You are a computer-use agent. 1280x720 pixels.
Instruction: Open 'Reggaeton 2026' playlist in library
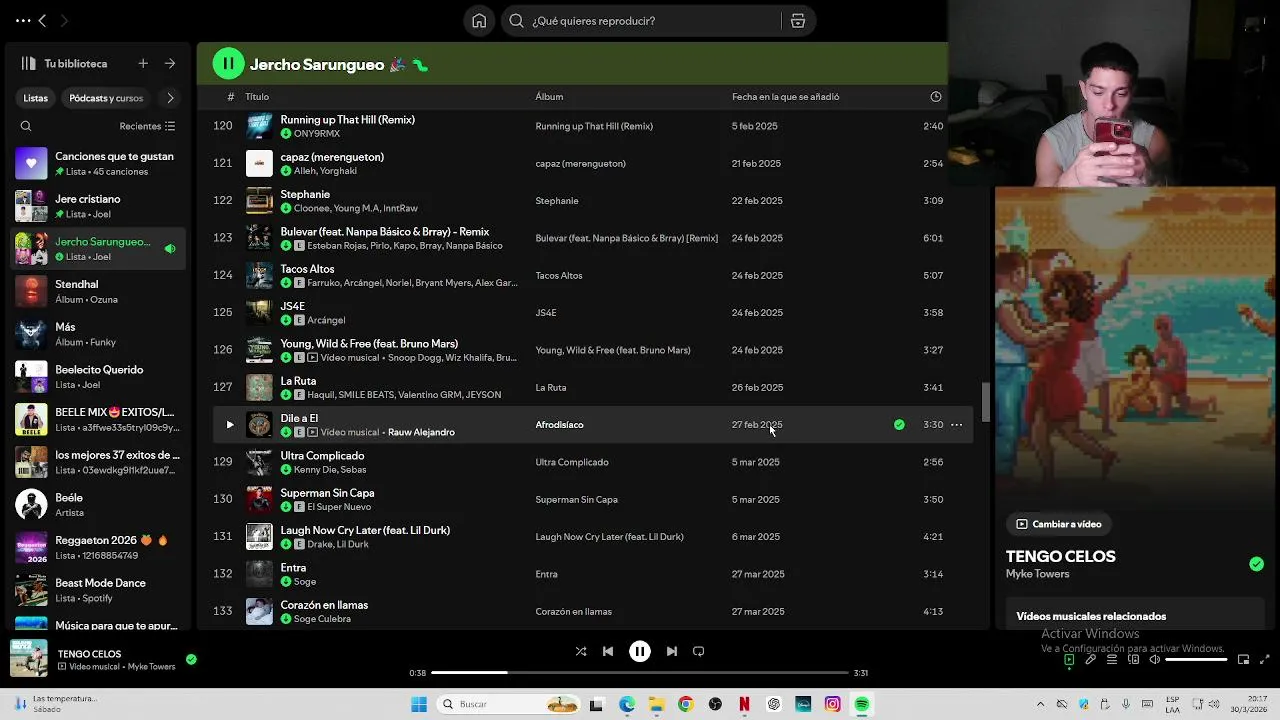[97, 547]
